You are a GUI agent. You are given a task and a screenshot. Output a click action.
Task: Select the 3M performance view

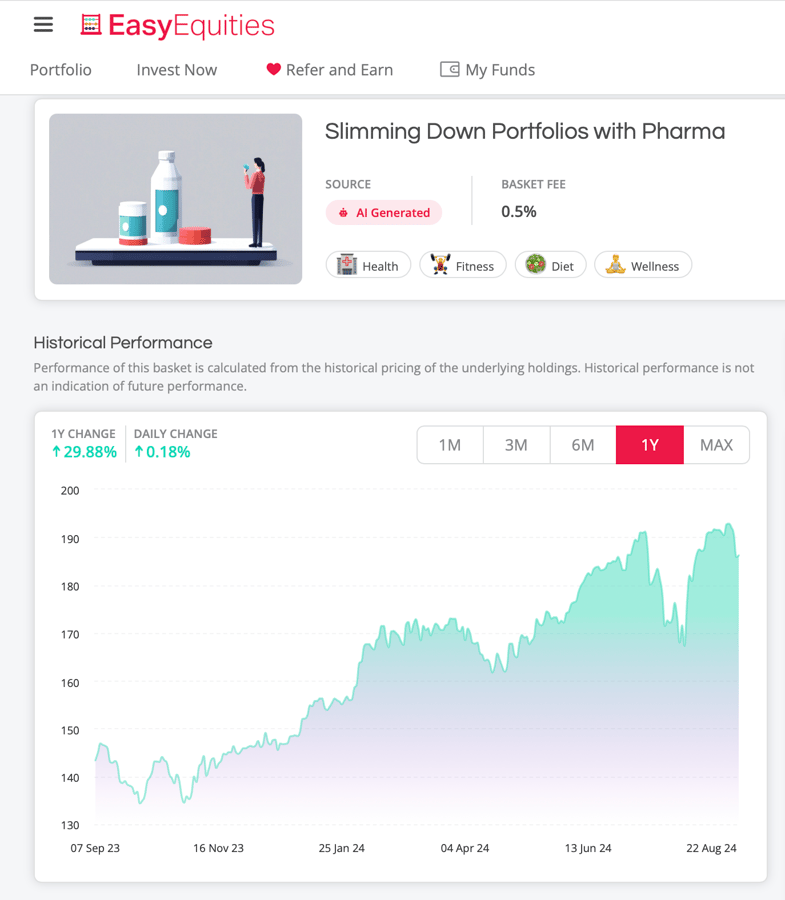[x=516, y=444]
